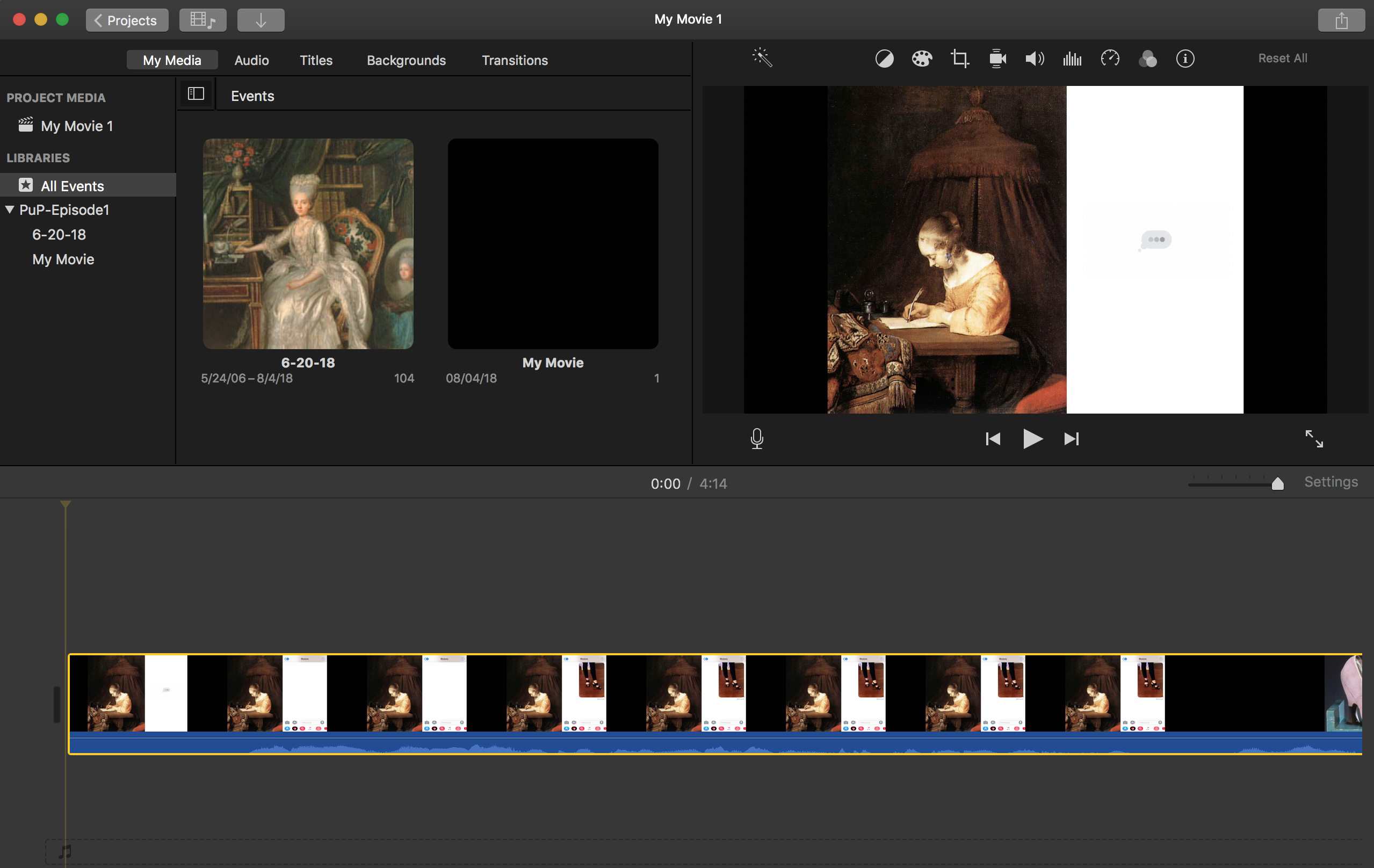Open the timeline Settings popup

(x=1330, y=482)
